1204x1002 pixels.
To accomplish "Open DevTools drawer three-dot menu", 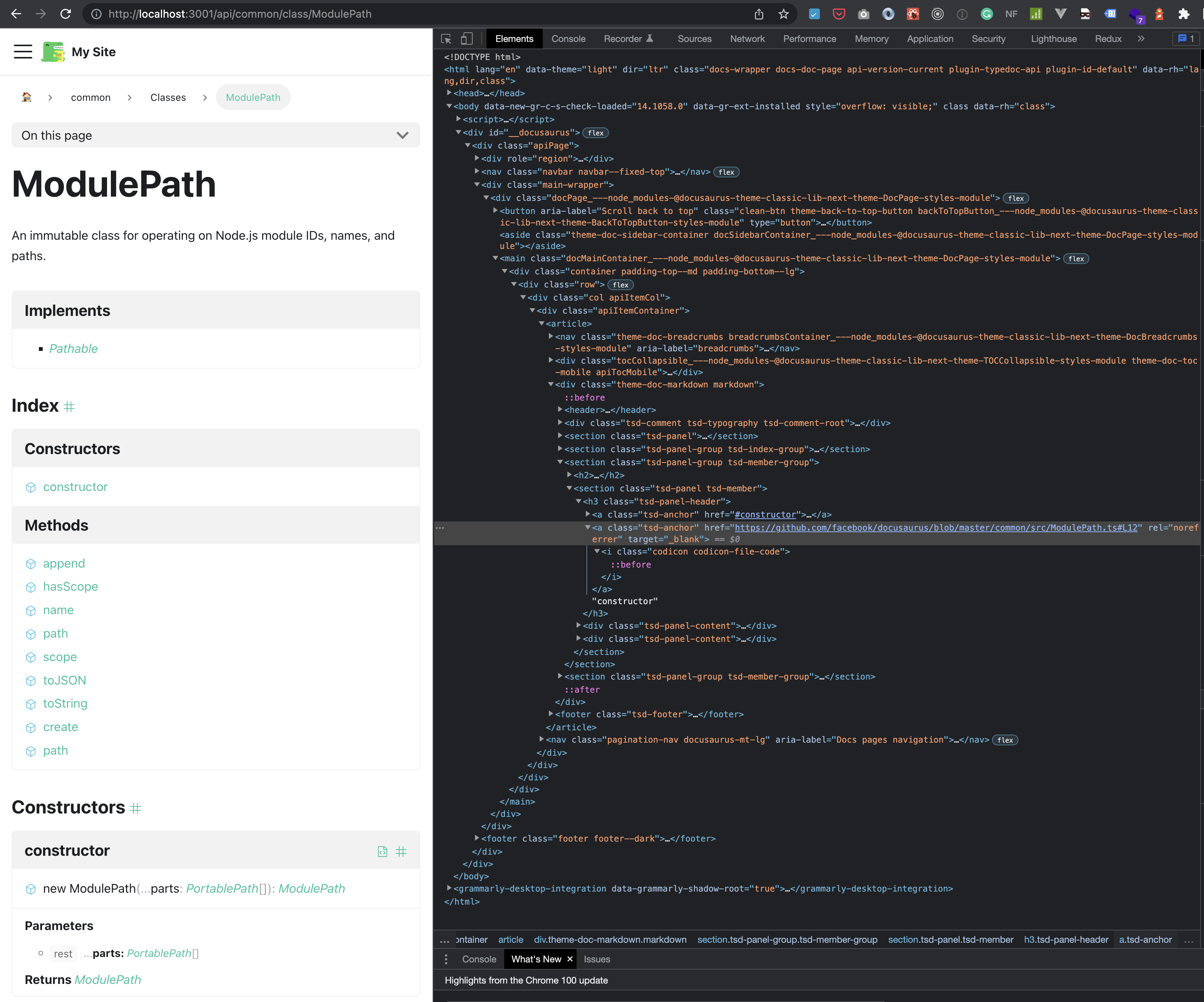I will coord(446,959).
